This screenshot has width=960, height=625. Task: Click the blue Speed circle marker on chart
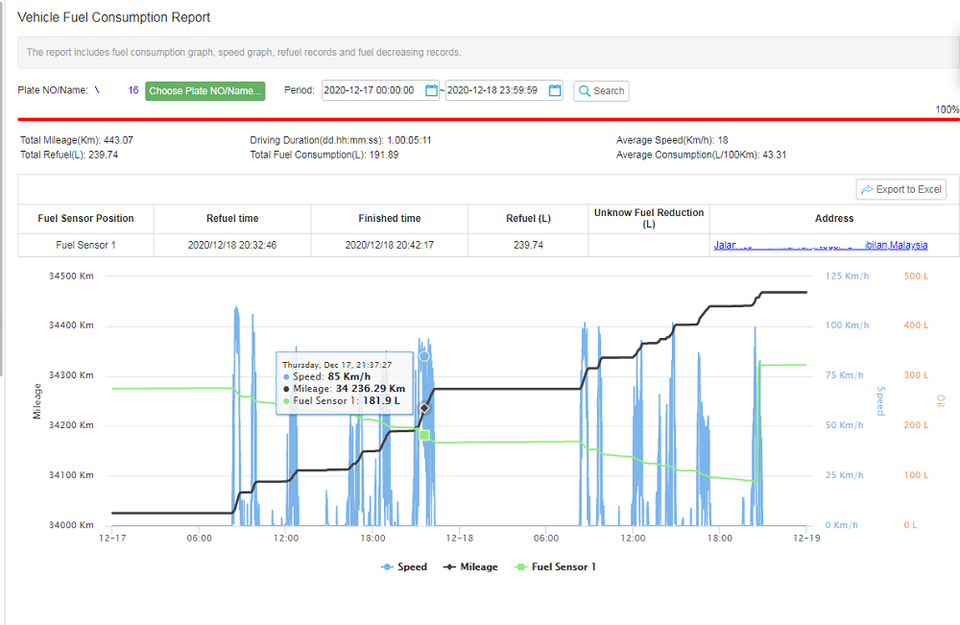coord(424,356)
